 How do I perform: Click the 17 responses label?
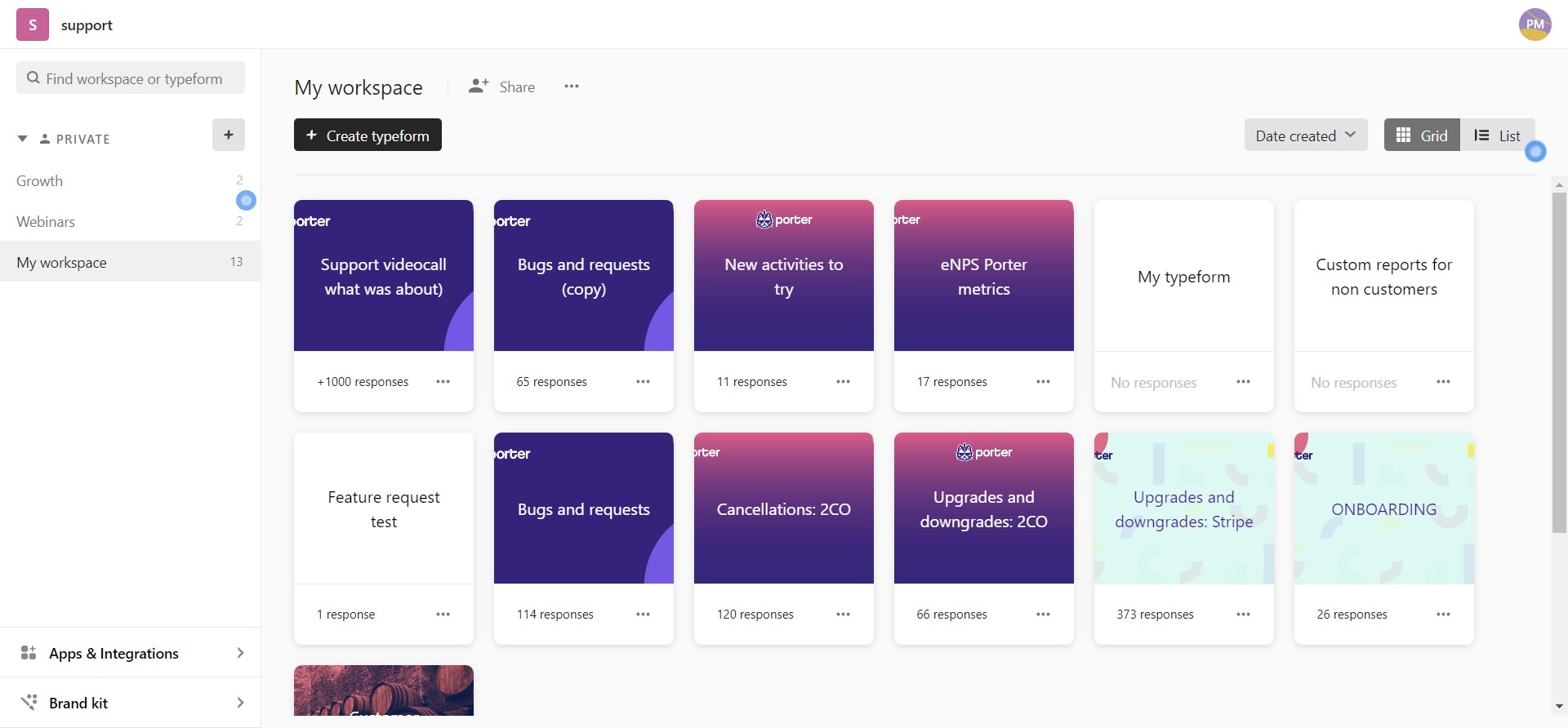pyautogui.click(x=952, y=382)
